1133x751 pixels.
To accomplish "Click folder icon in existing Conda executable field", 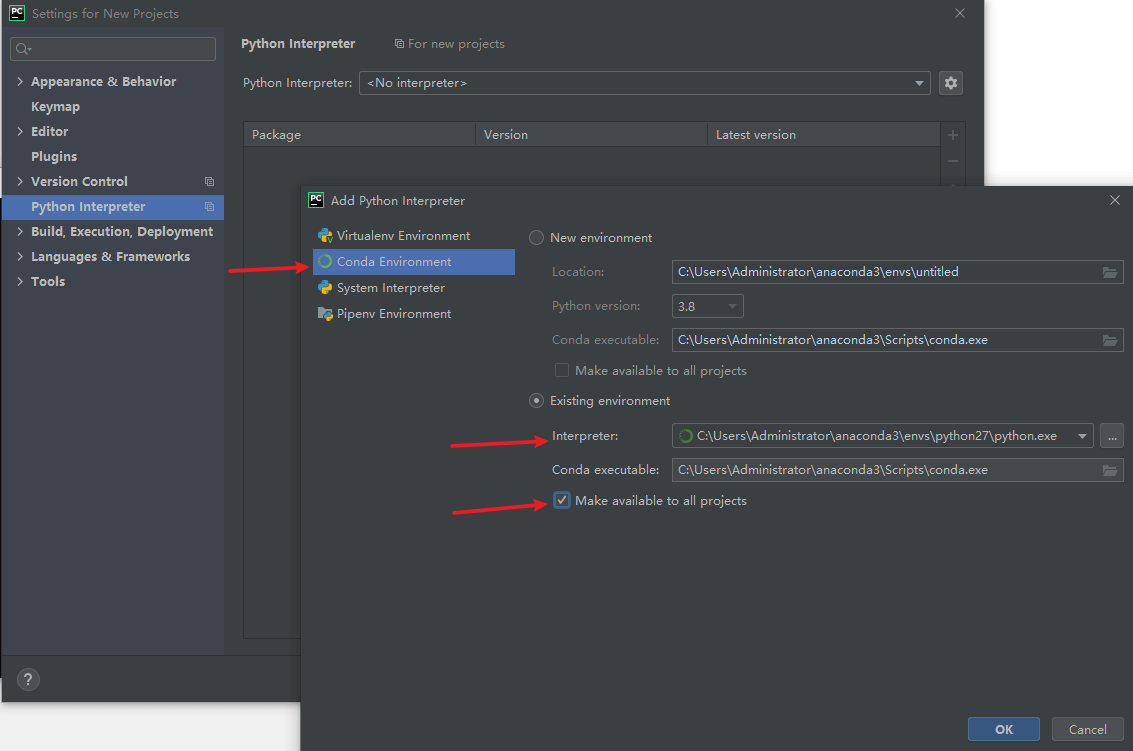I will tap(1109, 470).
